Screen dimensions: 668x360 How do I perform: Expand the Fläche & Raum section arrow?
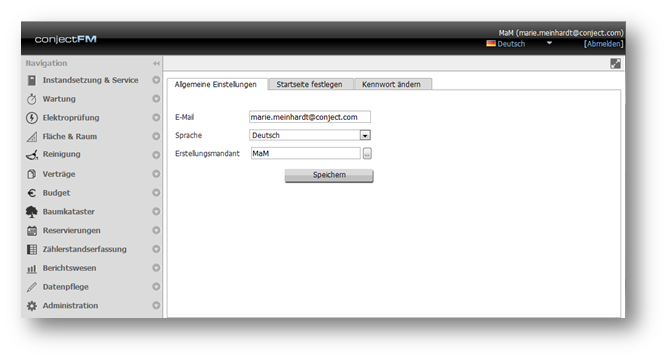(156, 136)
